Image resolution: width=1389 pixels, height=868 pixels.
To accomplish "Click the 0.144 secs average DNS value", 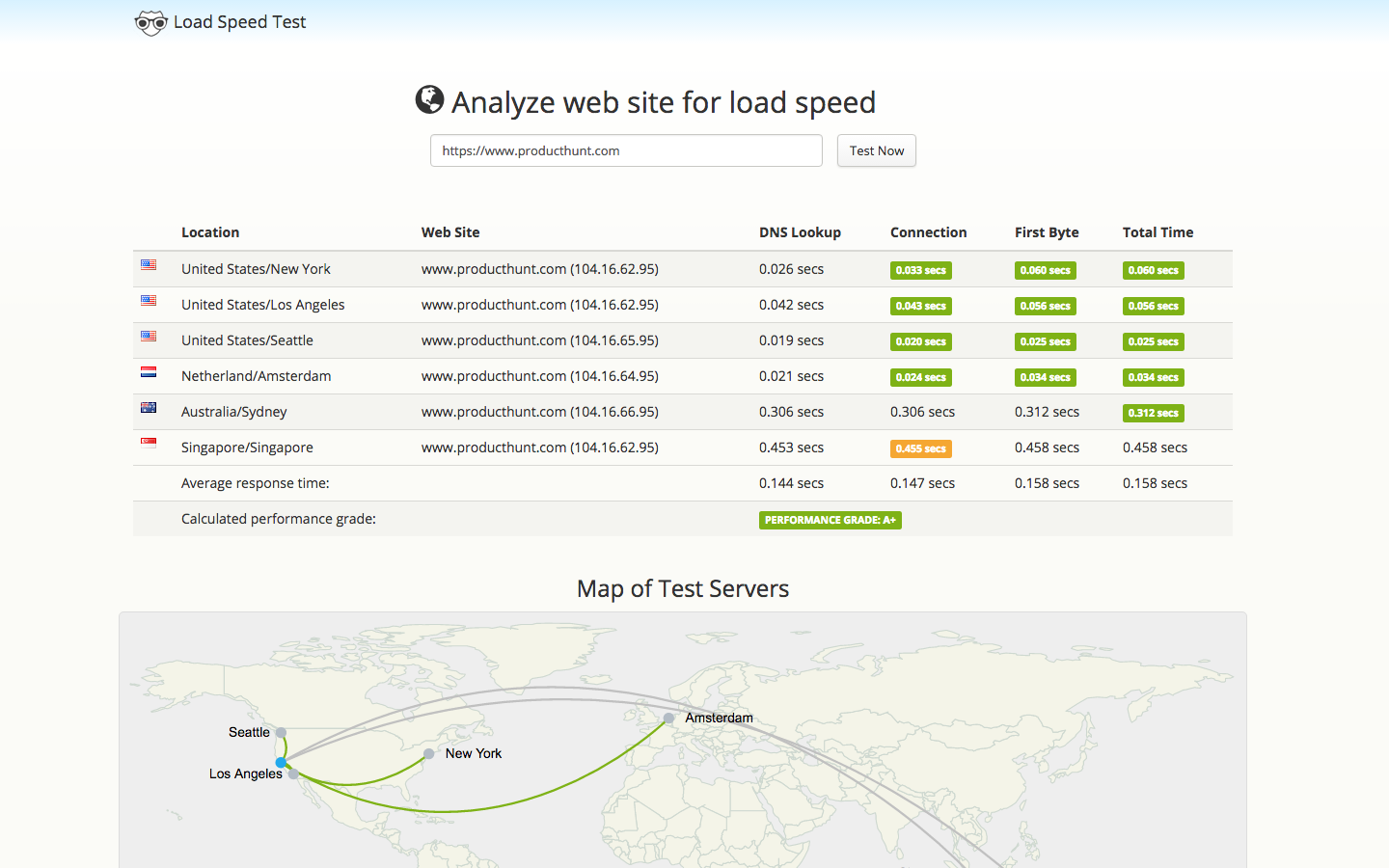I will pyautogui.click(x=791, y=483).
